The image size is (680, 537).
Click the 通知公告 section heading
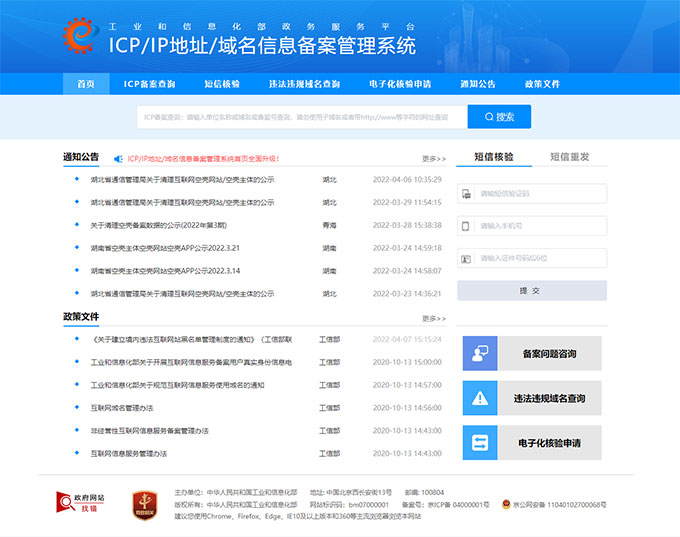[x=81, y=157]
